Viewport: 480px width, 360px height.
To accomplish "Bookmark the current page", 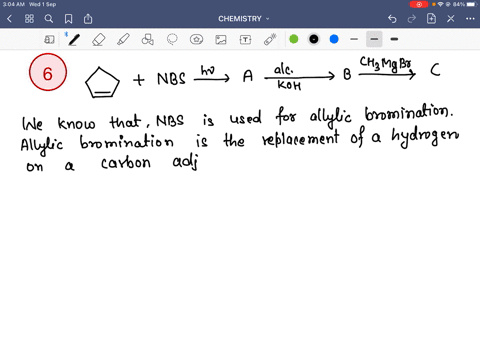I will [68, 19].
